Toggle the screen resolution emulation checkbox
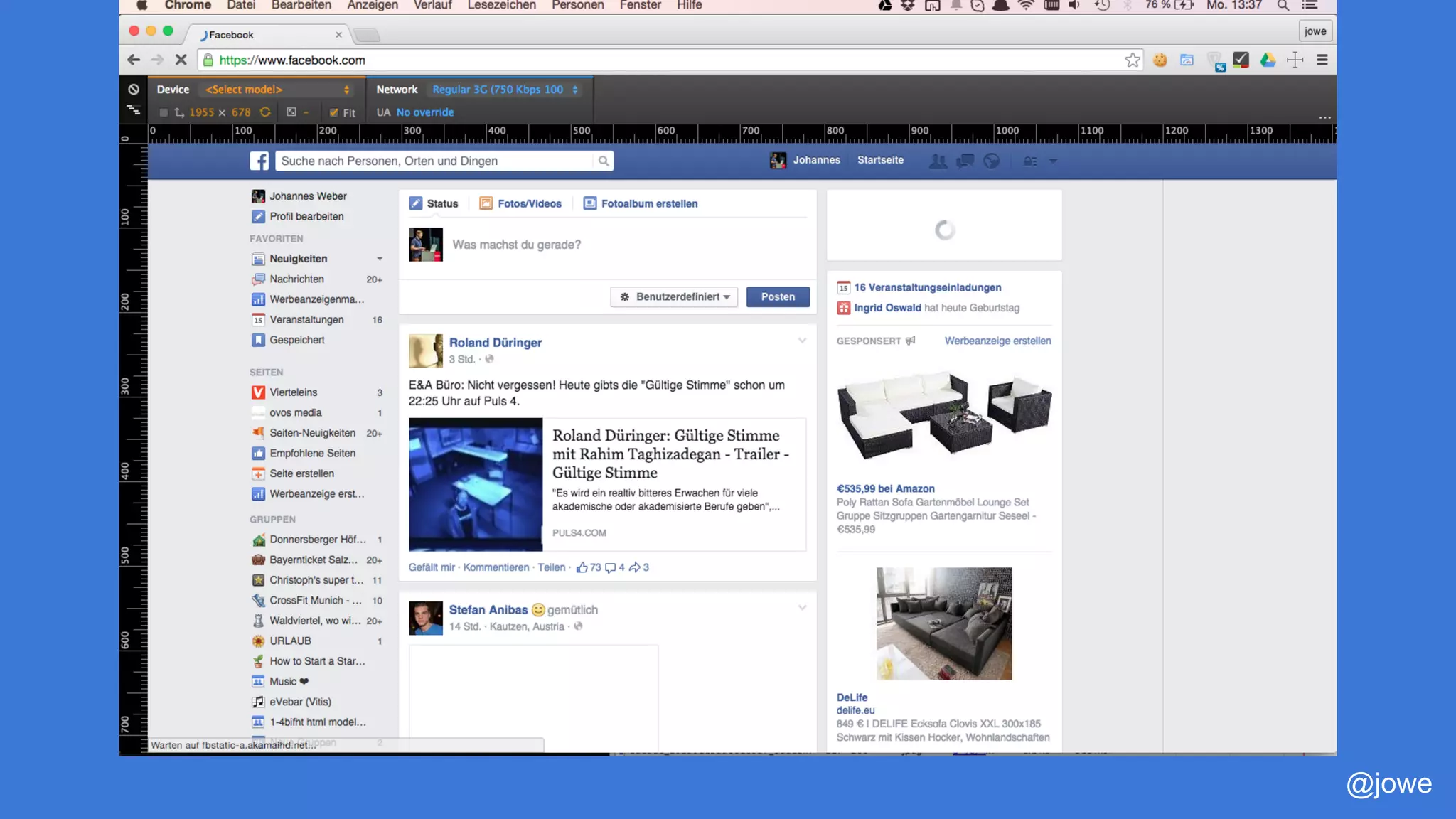This screenshot has height=819, width=1456. coord(164,112)
